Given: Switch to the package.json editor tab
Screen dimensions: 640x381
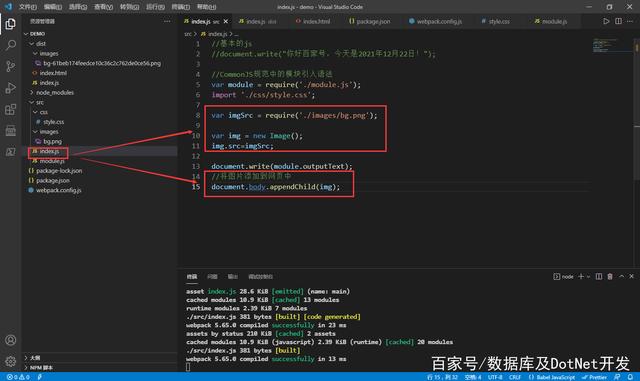Looking at the screenshot, I should coord(370,21).
